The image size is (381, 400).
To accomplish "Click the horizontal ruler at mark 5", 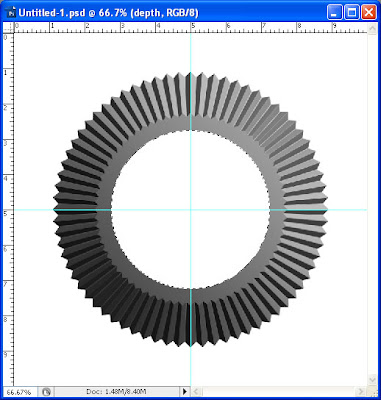I will pyautogui.click(x=192, y=28).
